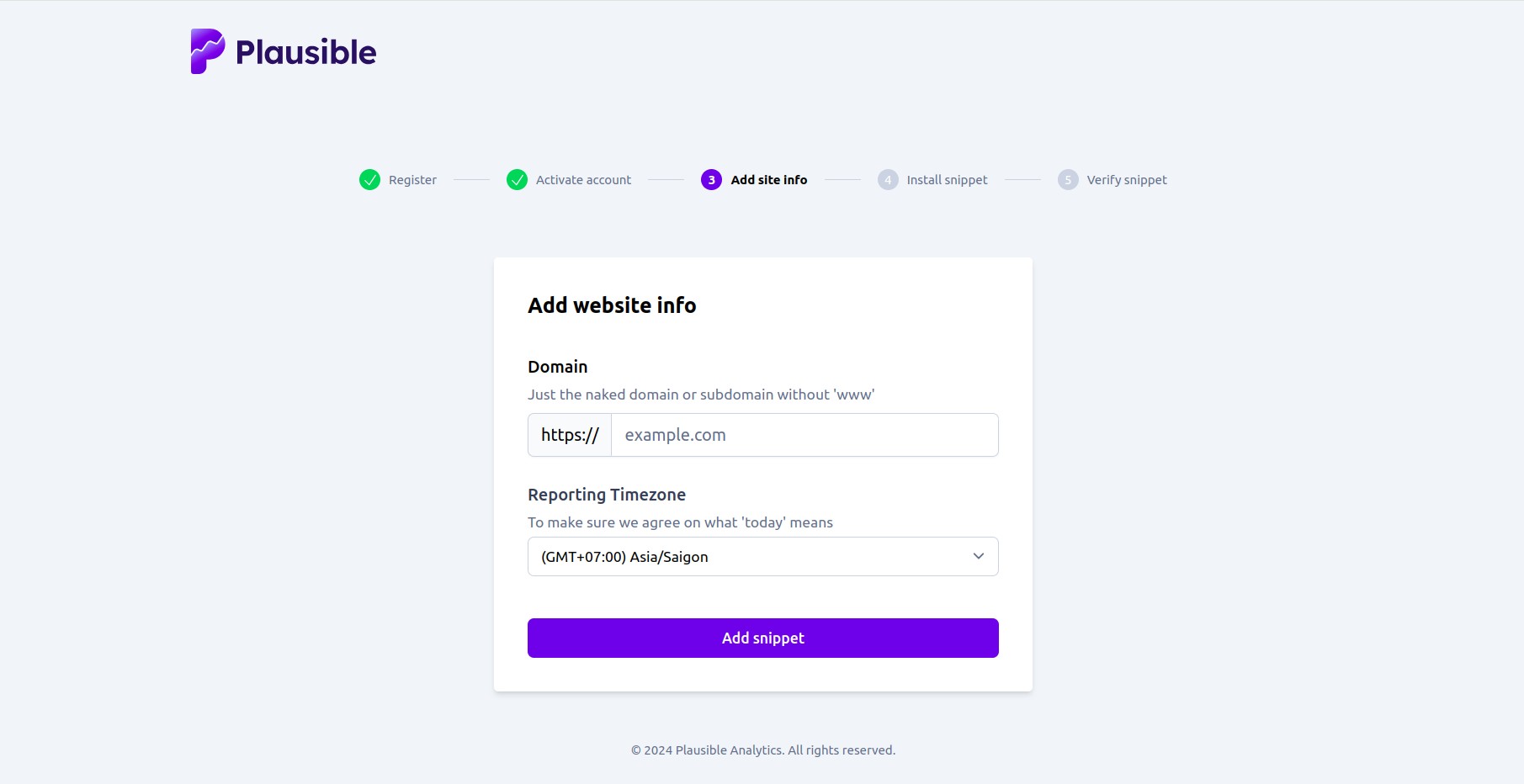Focus the example.com domain input field
Image resolution: width=1524 pixels, height=784 pixels.
click(804, 435)
